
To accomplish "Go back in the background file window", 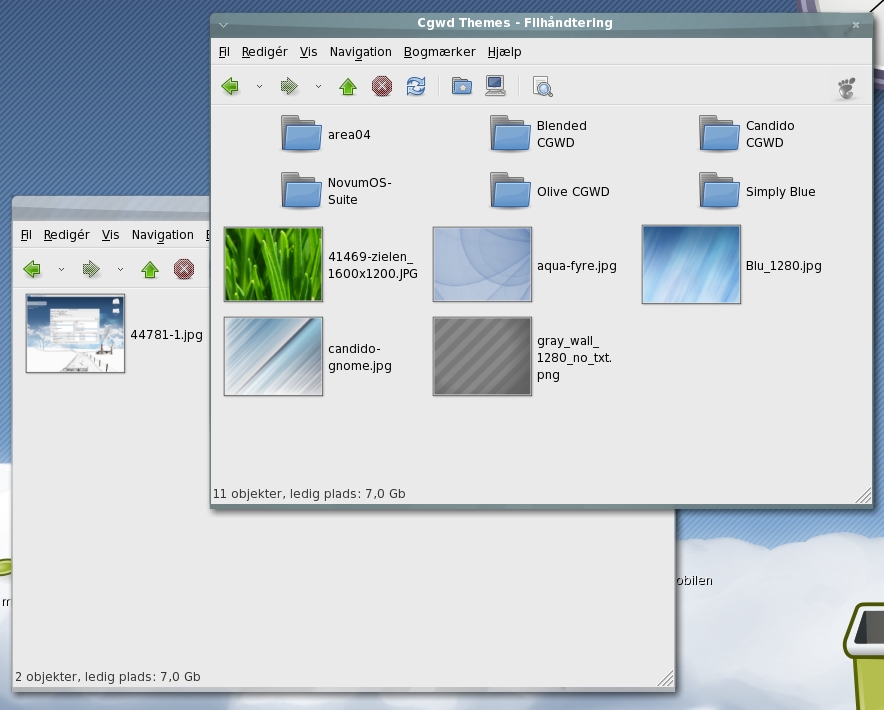I will pos(32,270).
